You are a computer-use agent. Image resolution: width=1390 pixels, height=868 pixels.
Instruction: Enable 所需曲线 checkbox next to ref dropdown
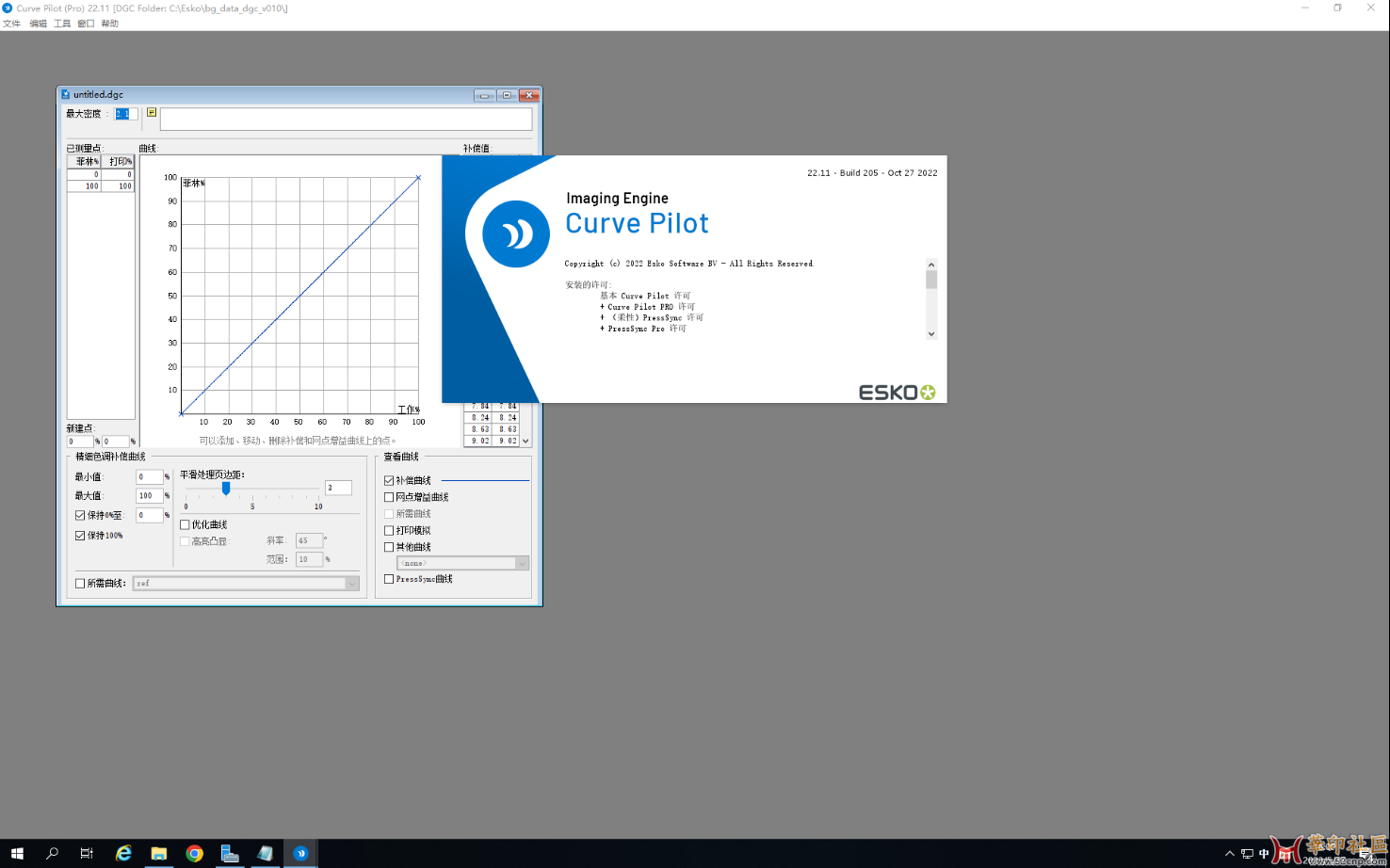click(x=80, y=584)
